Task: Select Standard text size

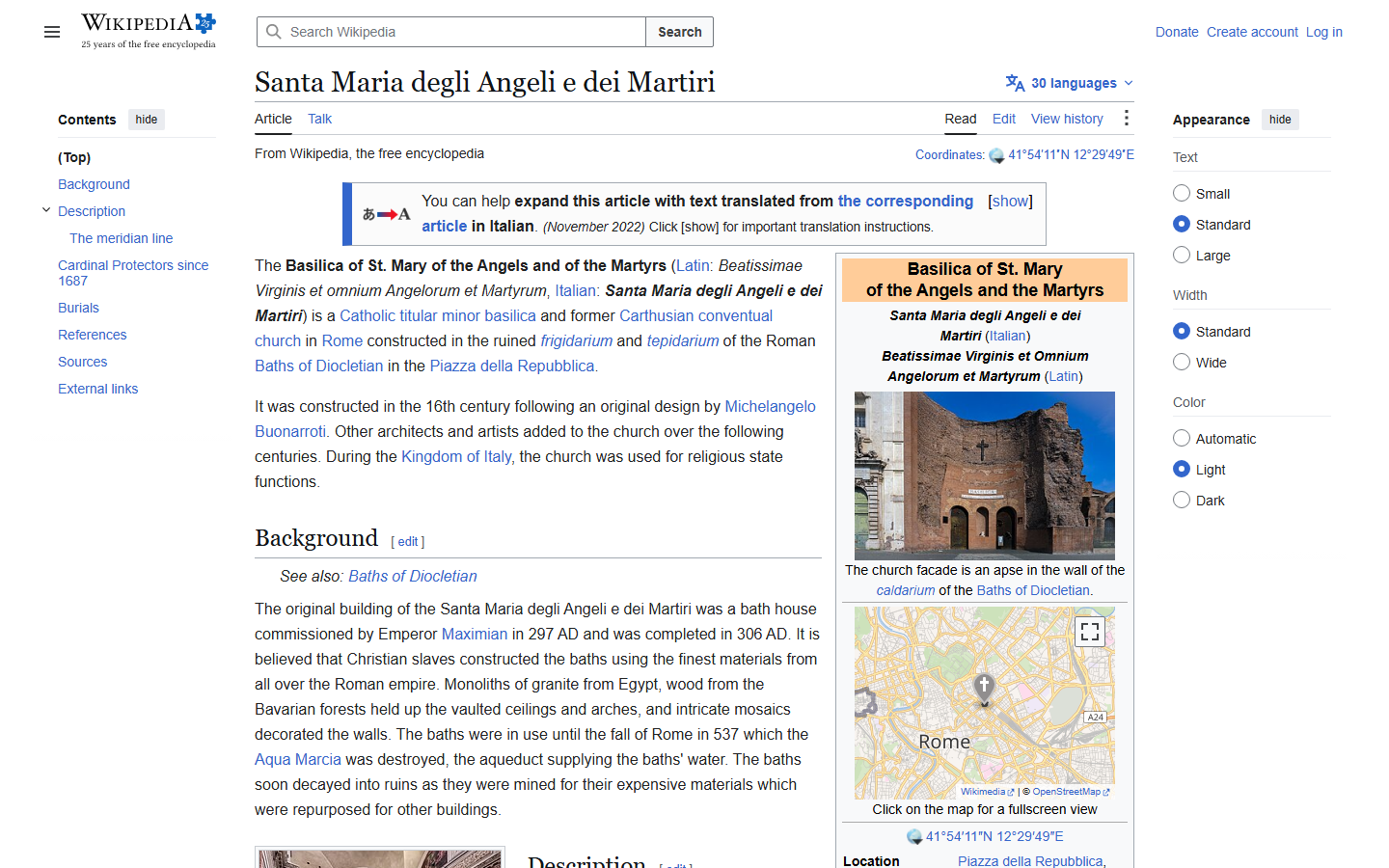Action: tap(1182, 224)
